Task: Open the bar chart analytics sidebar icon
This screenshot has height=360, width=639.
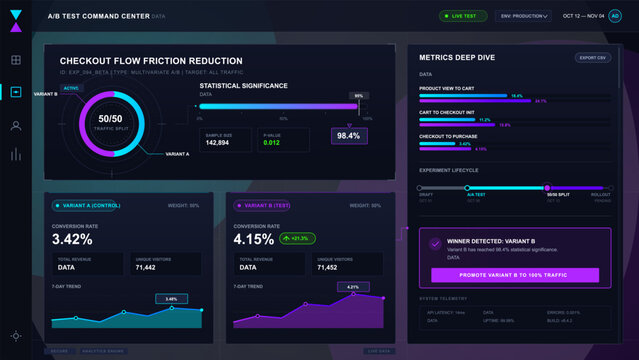Action: pos(16,154)
